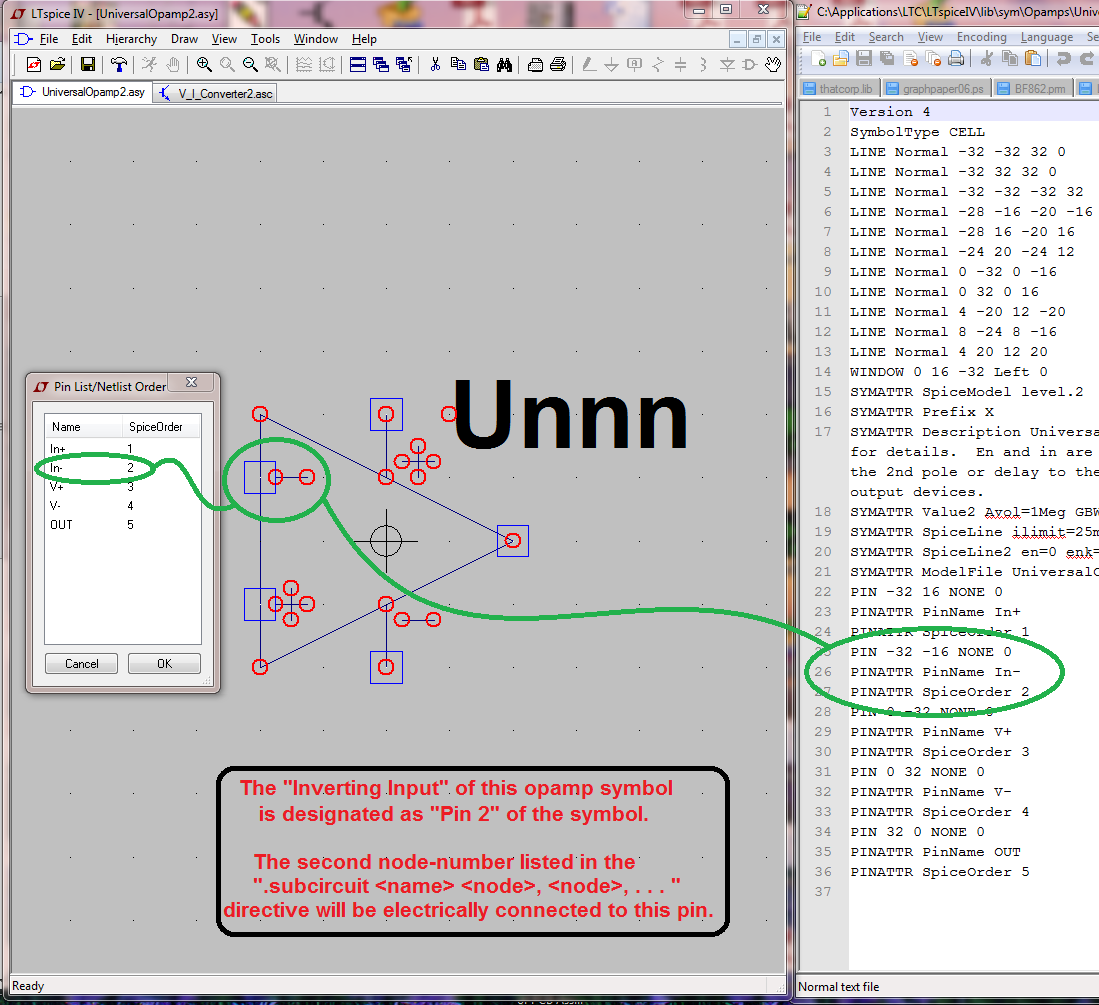This screenshot has height=1005, width=1099.
Task: Click the Undo arrow in Notepad++ toolbar
Action: tap(1063, 59)
